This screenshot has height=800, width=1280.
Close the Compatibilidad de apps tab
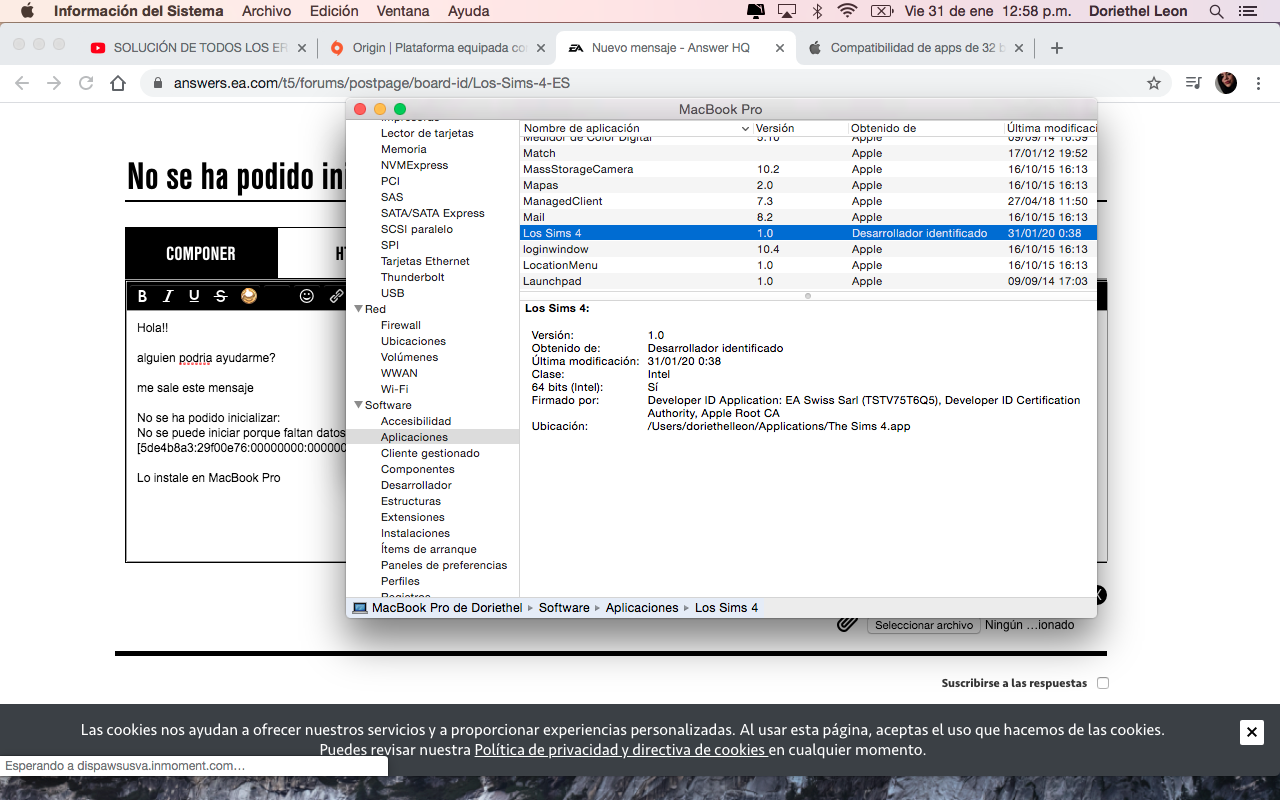coord(1020,48)
